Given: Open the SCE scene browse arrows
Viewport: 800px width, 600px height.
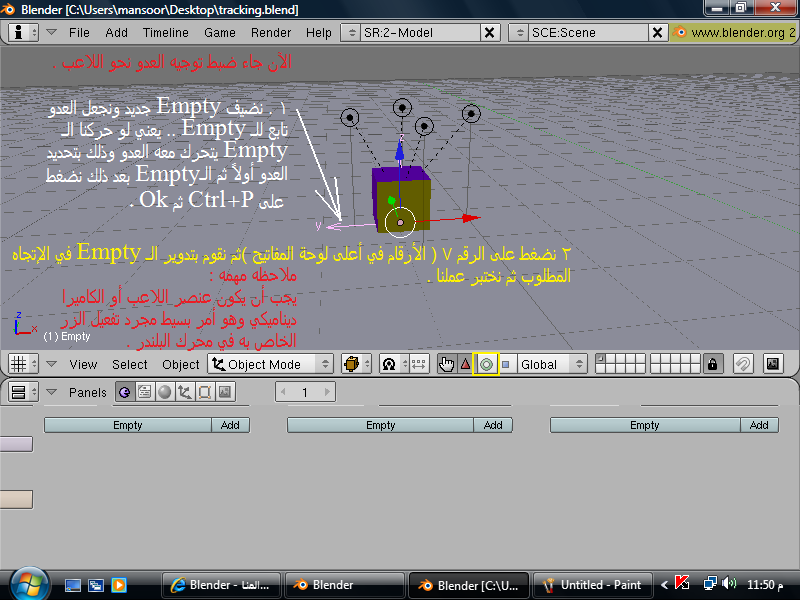Looking at the screenshot, I should 519,33.
